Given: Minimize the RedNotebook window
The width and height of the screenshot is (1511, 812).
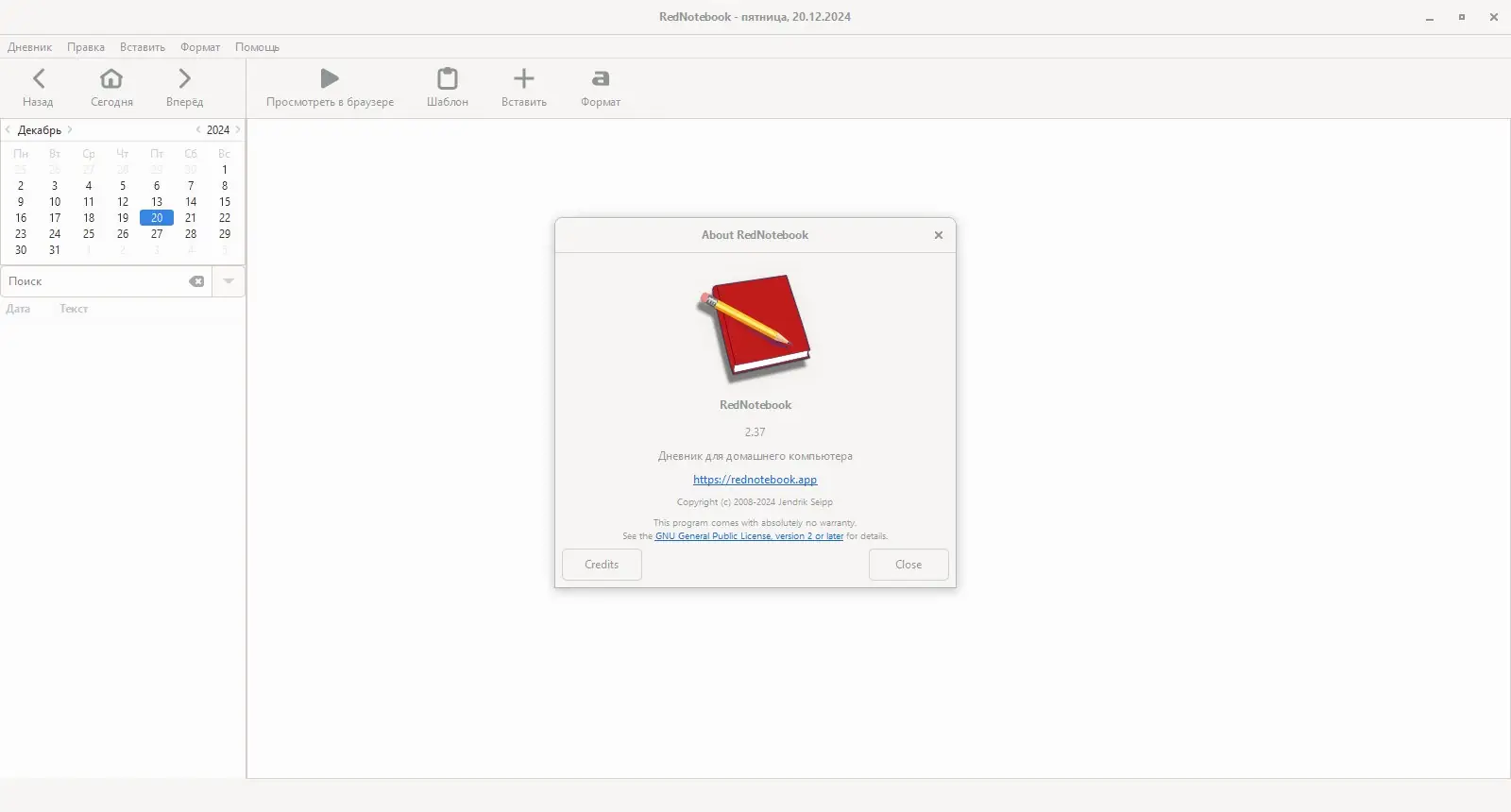Looking at the screenshot, I should pos(1430,17).
